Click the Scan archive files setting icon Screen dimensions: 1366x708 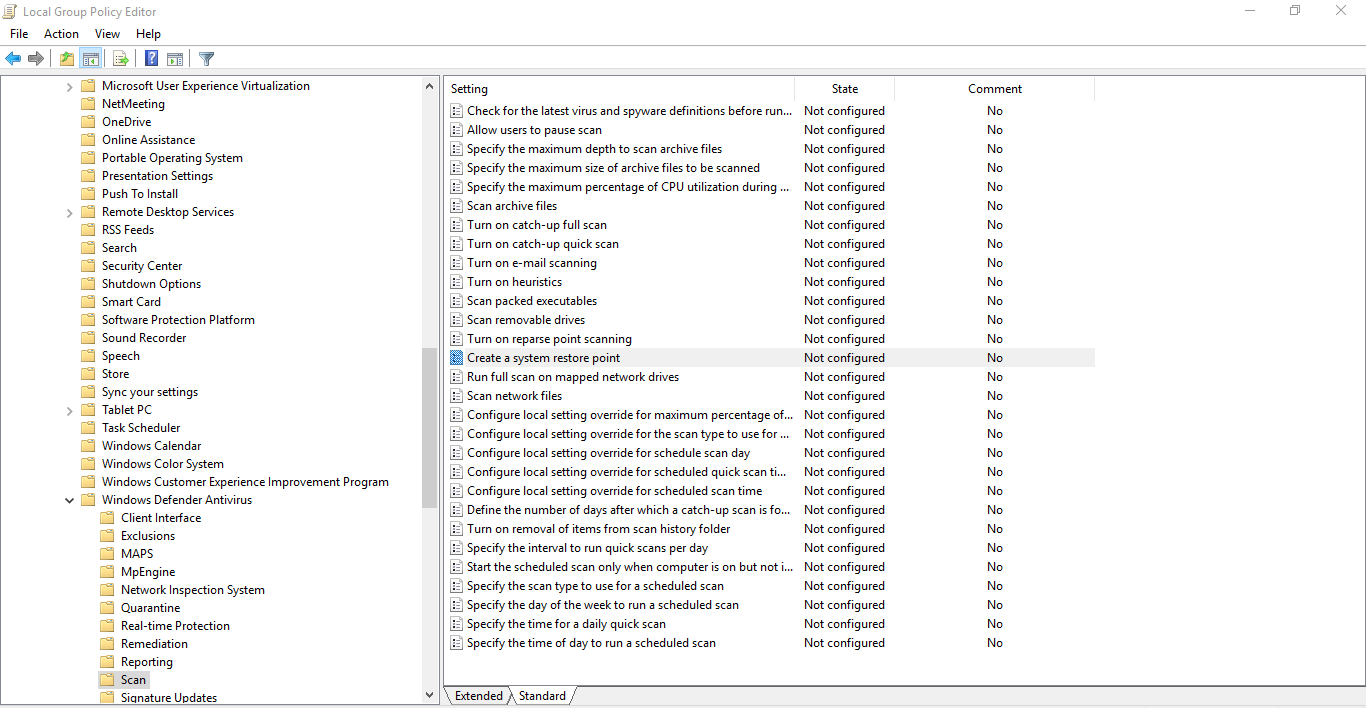coord(457,205)
